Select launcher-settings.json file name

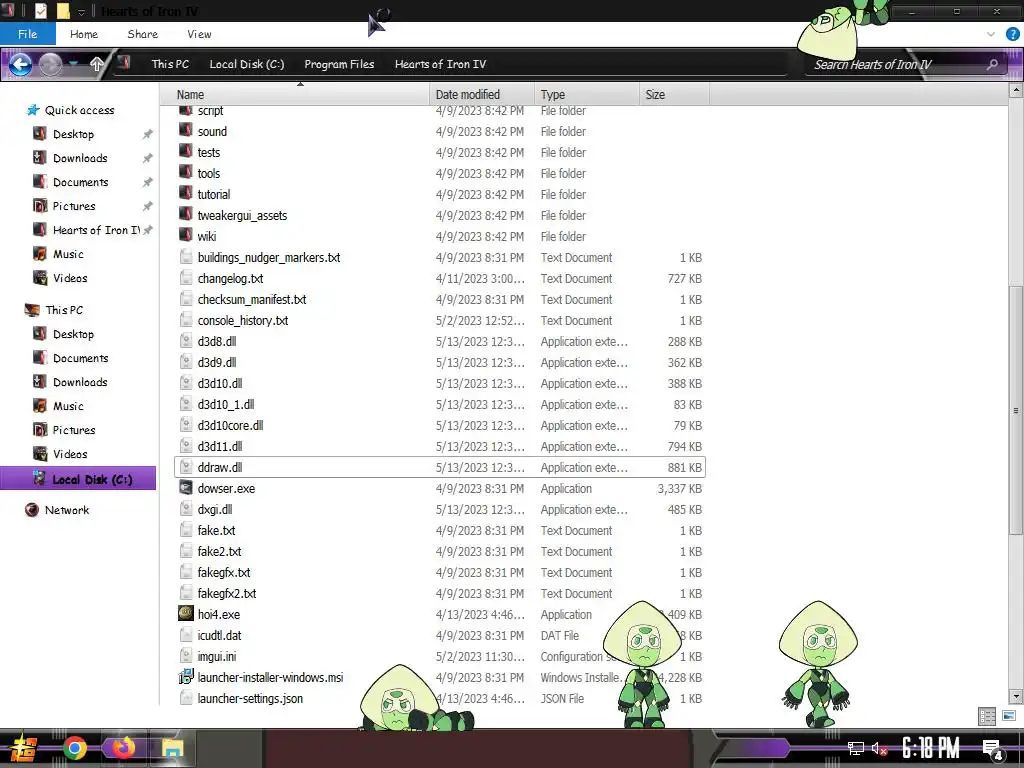pos(250,698)
